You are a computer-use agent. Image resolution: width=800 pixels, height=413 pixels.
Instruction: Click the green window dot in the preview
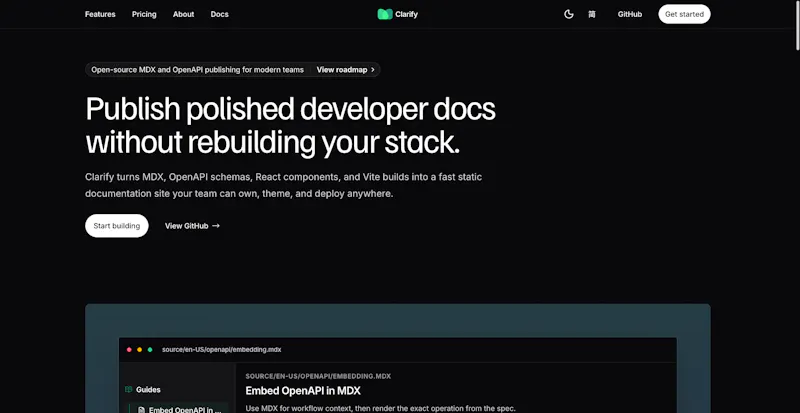tap(150, 350)
